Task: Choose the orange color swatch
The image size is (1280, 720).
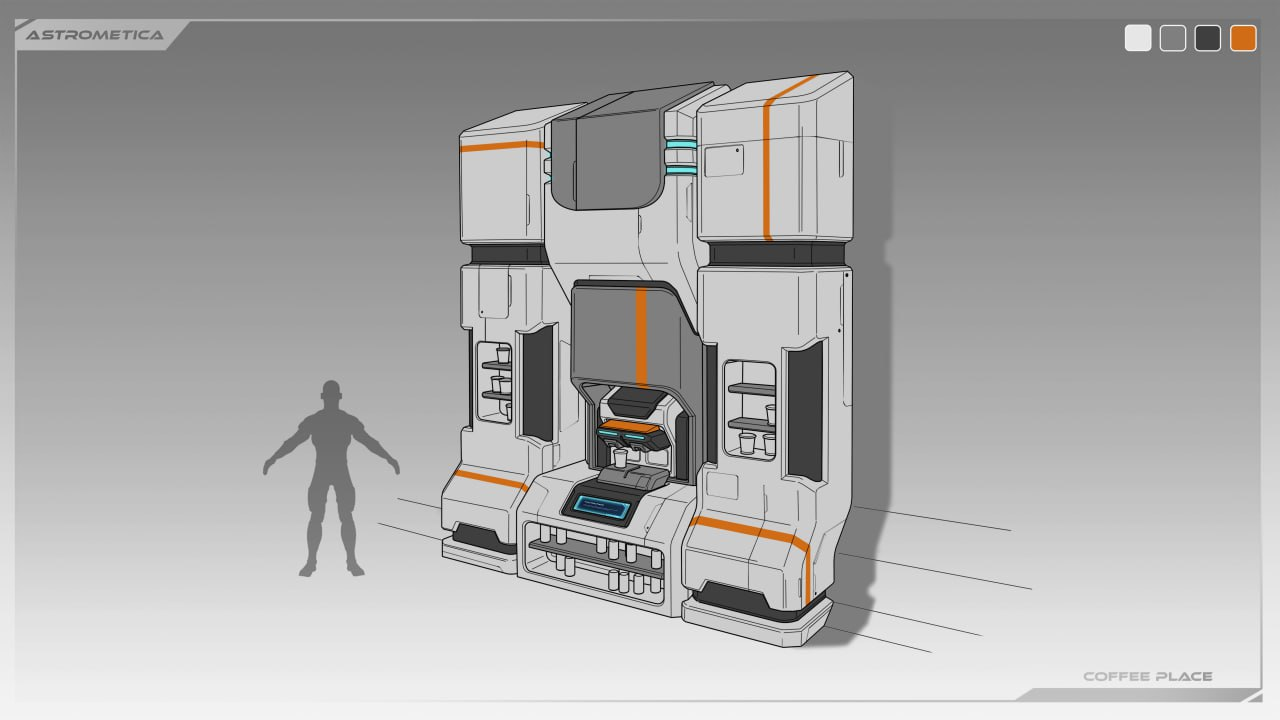Action: click(x=1243, y=38)
